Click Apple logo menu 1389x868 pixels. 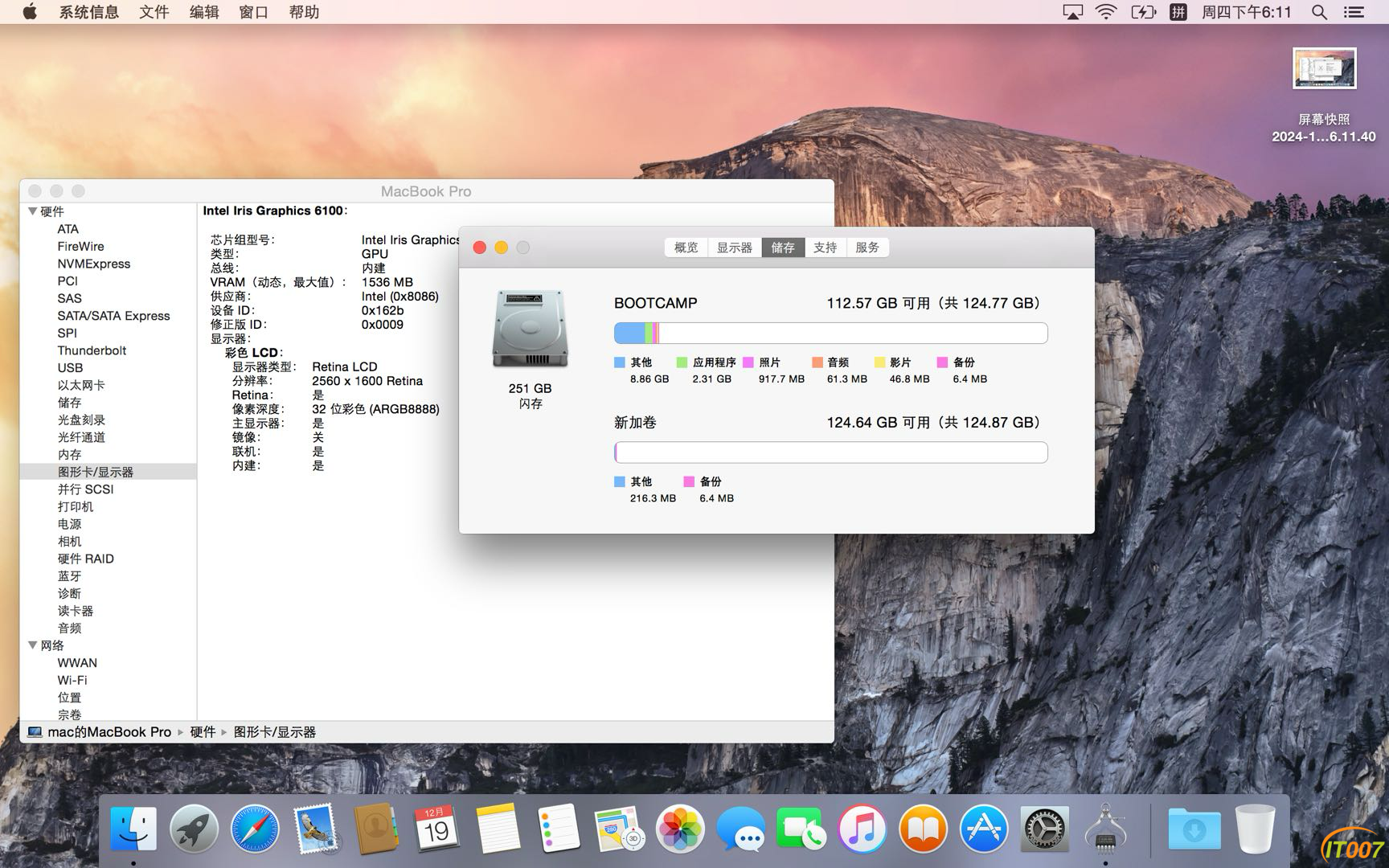[x=30, y=12]
